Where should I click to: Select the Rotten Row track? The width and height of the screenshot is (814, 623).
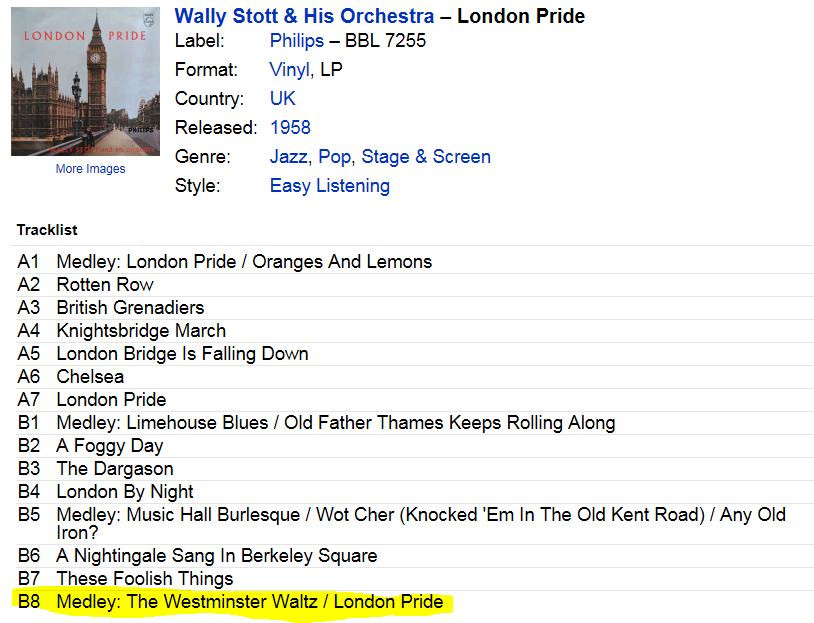(x=105, y=285)
